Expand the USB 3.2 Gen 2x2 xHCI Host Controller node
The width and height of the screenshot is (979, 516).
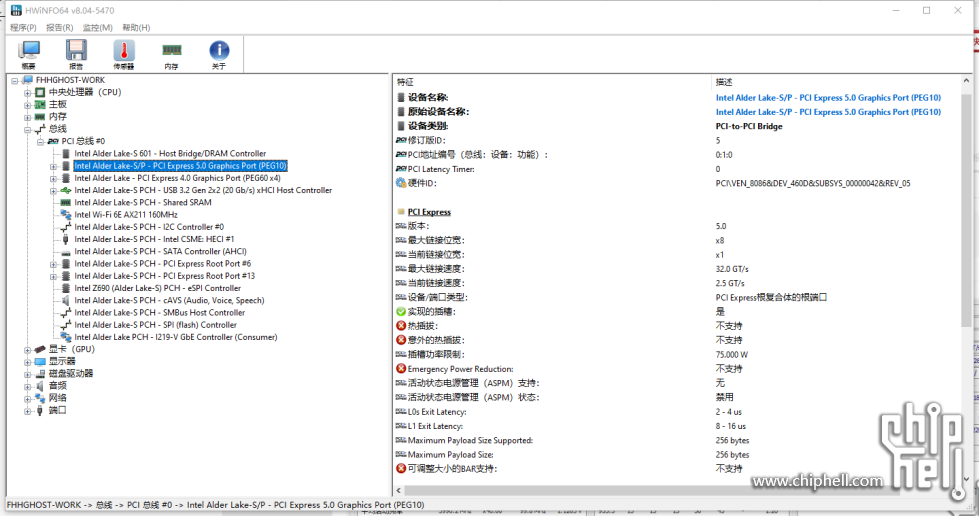[x=53, y=191]
